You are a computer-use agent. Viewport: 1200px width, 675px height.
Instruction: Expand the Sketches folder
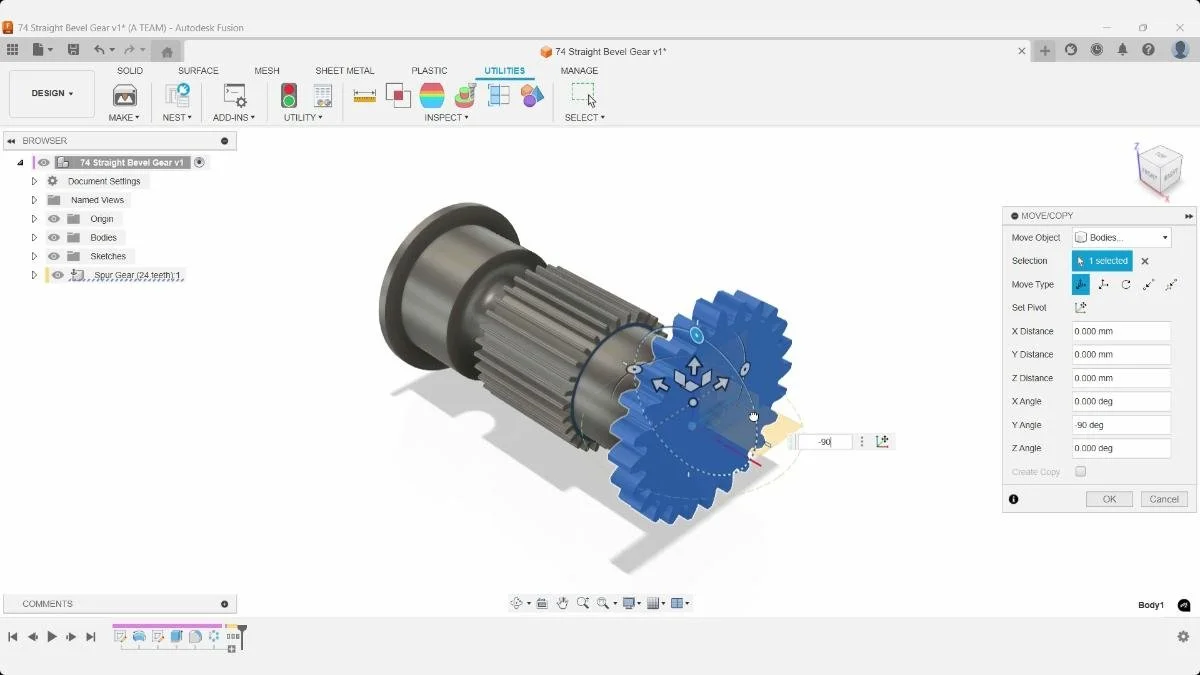pyautogui.click(x=34, y=256)
